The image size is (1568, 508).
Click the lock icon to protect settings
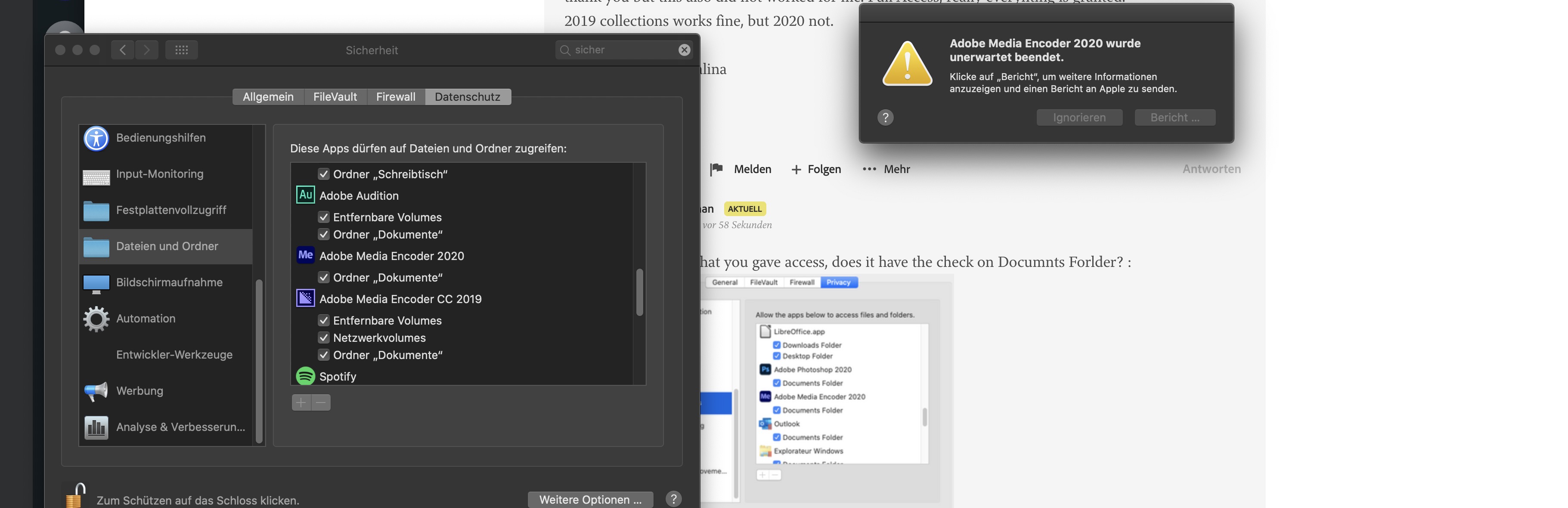pyautogui.click(x=75, y=497)
